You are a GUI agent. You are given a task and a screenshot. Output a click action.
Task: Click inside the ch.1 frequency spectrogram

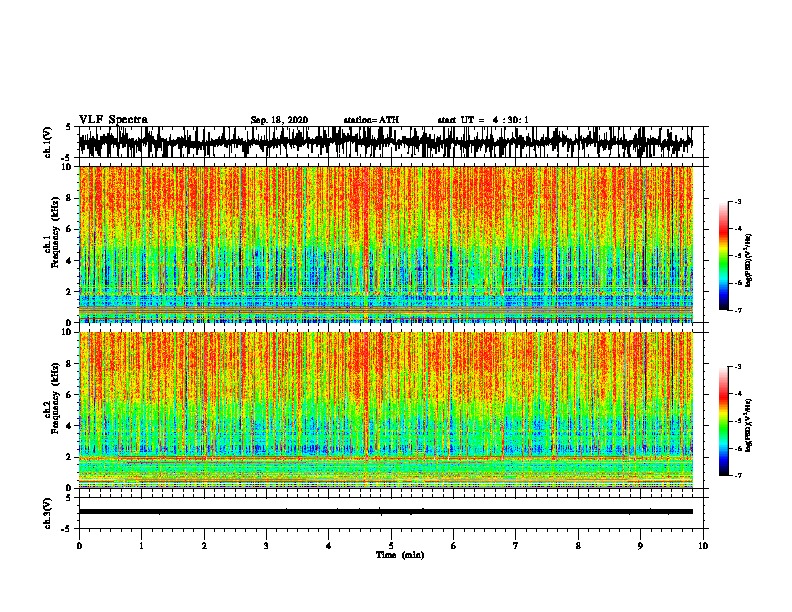pyautogui.click(x=385, y=244)
